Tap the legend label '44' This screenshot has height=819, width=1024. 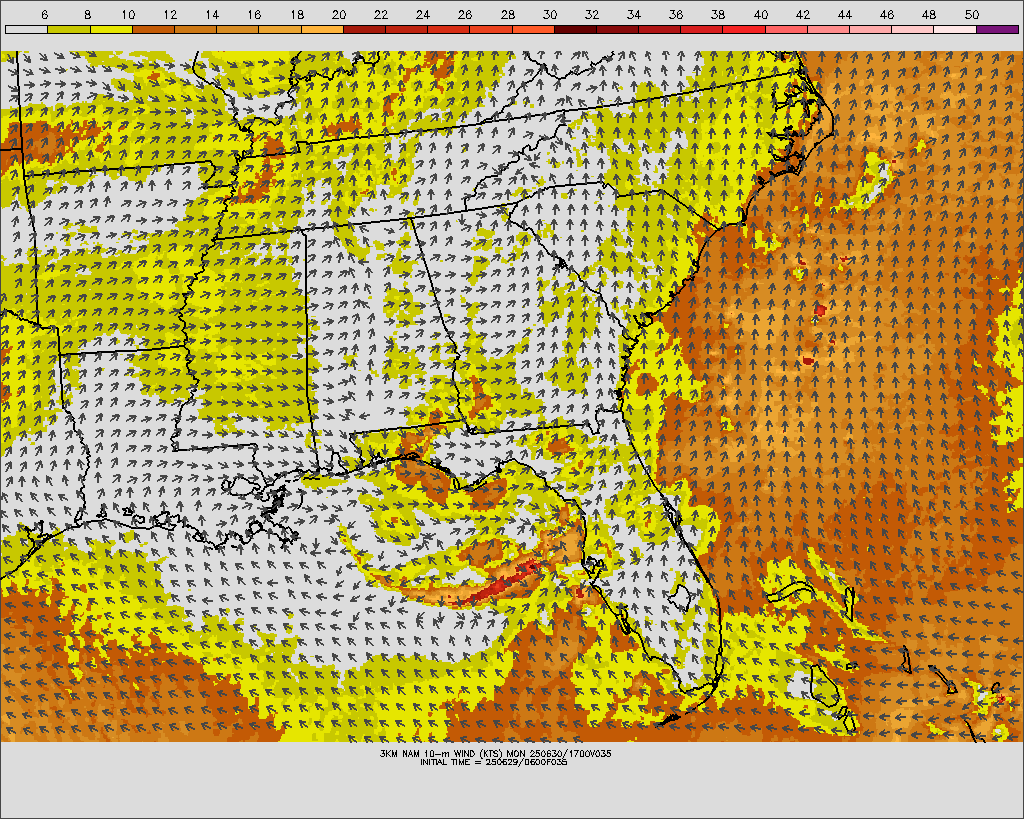[844, 14]
